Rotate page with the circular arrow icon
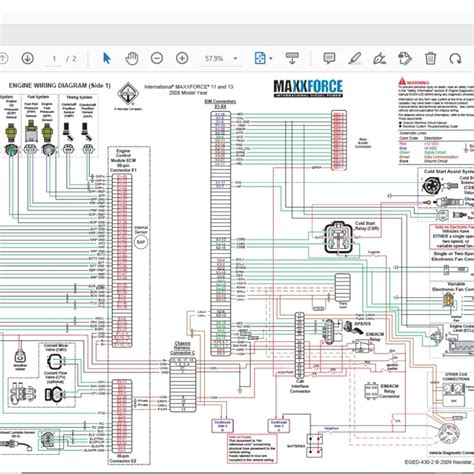This screenshot has width=474, height=474. [x=455, y=59]
